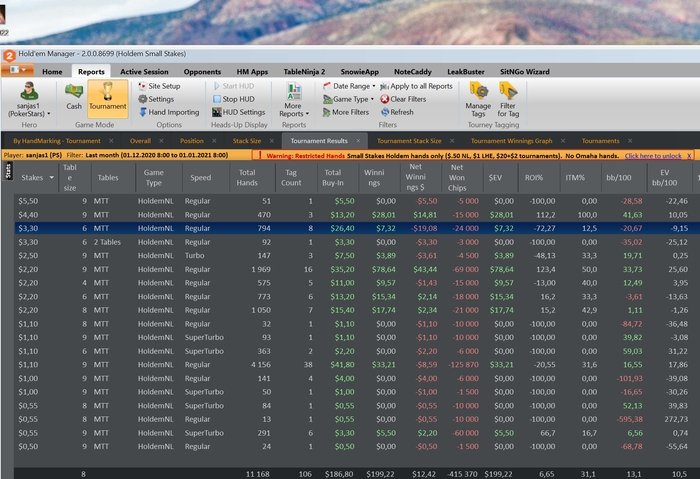700x479 pixels.
Task: Dismiss the Restricted Hands warning
Action: point(689,156)
